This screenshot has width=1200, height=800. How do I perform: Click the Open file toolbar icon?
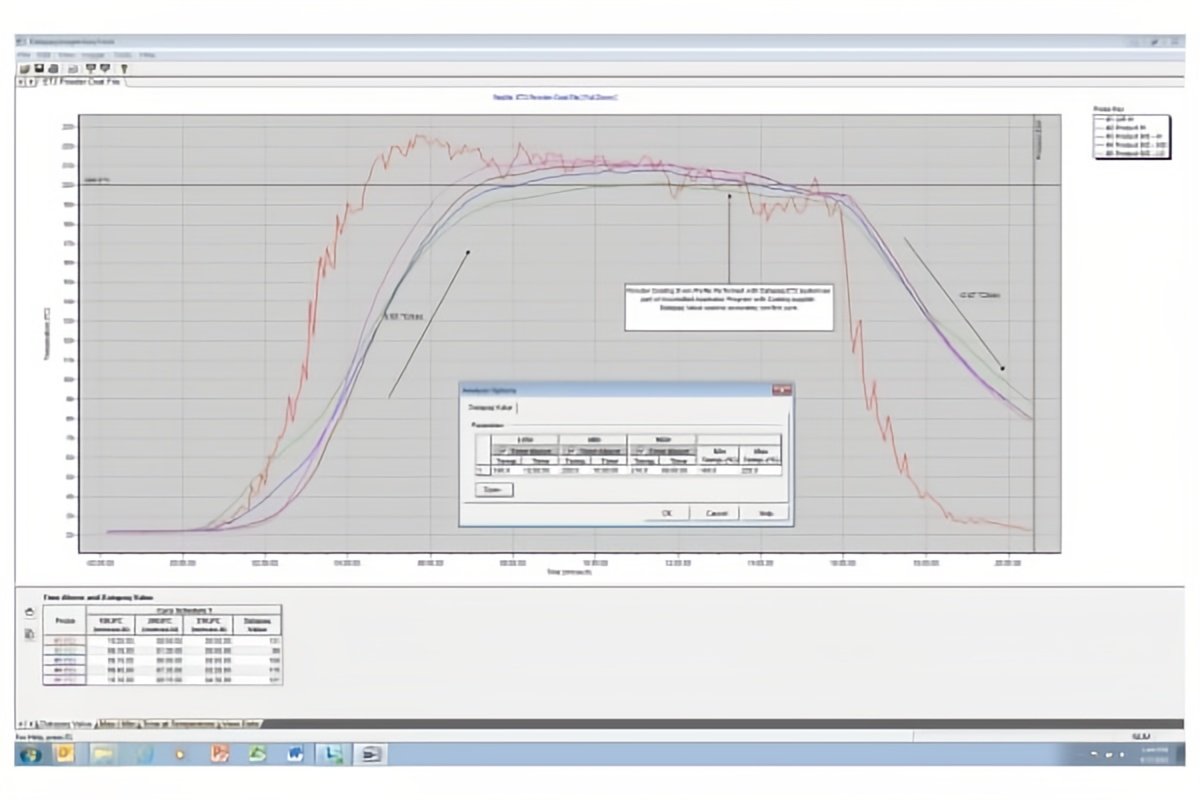click(x=24, y=68)
